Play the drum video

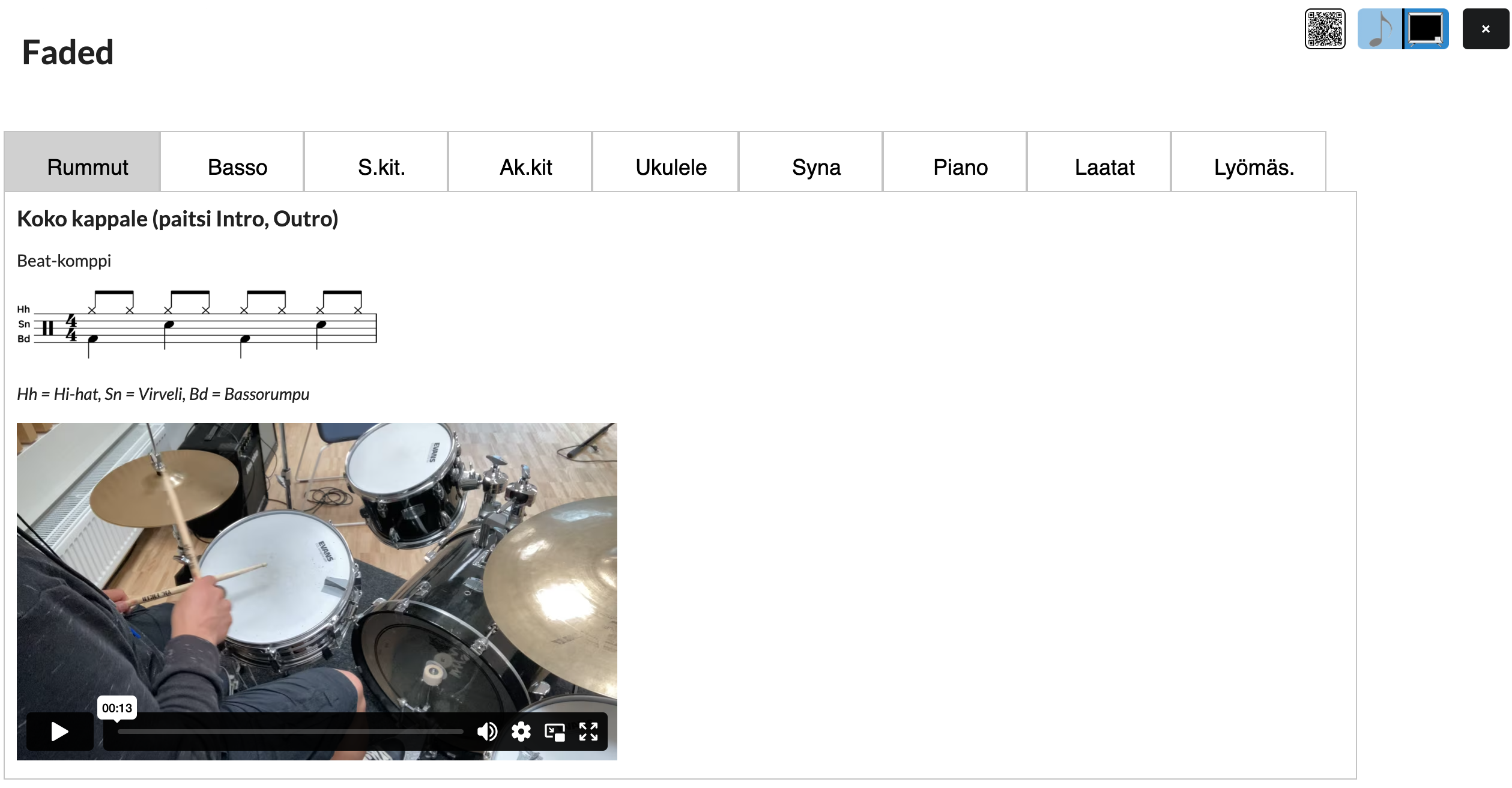point(59,731)
